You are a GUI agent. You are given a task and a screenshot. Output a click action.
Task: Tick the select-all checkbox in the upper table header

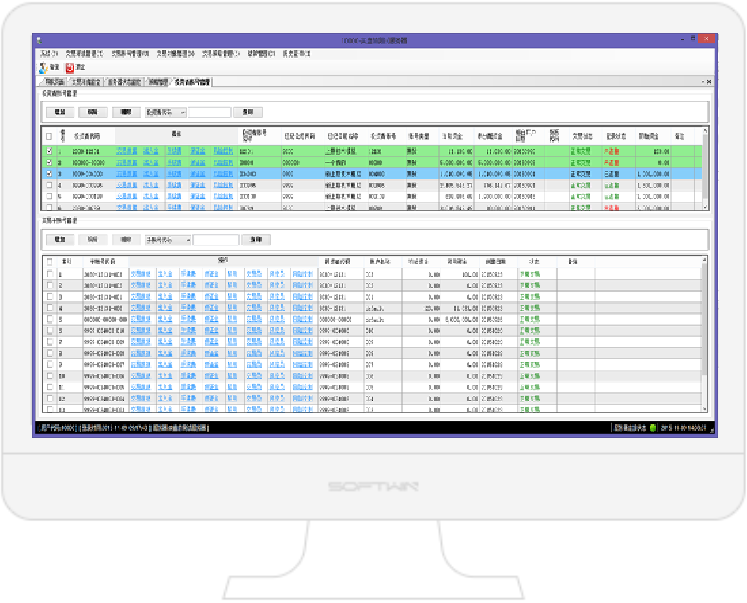pyautogui.click(x=48, y=134)
